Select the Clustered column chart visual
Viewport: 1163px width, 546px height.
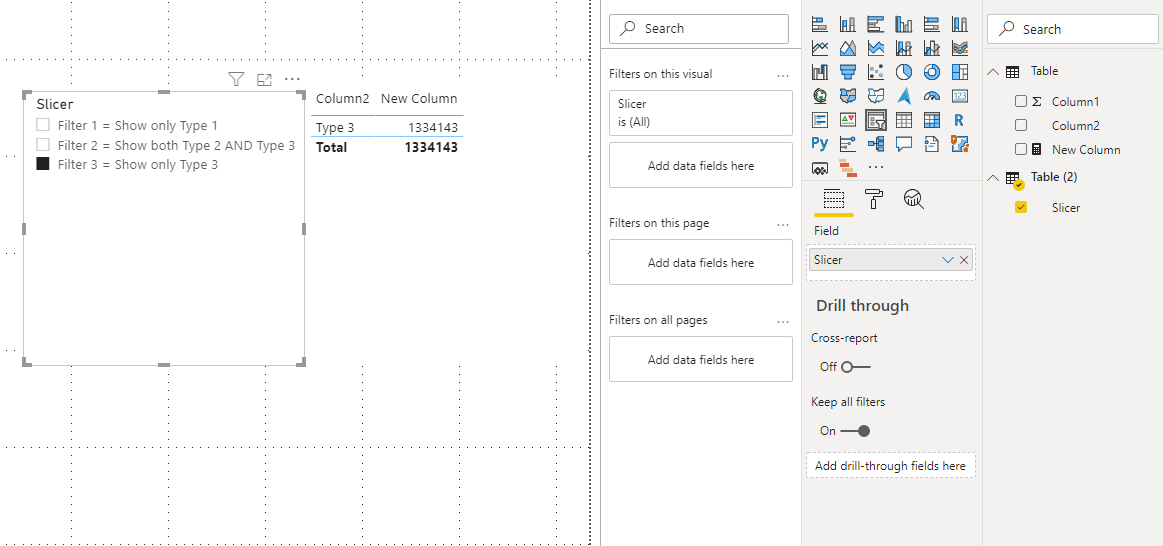(x=903, y=24)
